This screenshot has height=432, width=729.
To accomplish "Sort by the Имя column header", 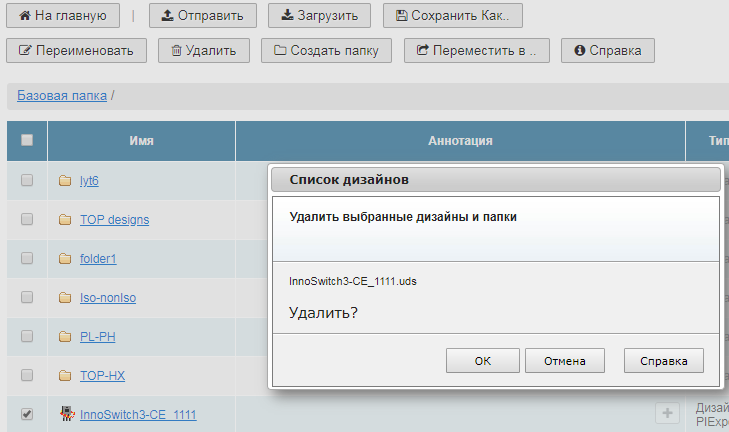I will click(141, 141).
